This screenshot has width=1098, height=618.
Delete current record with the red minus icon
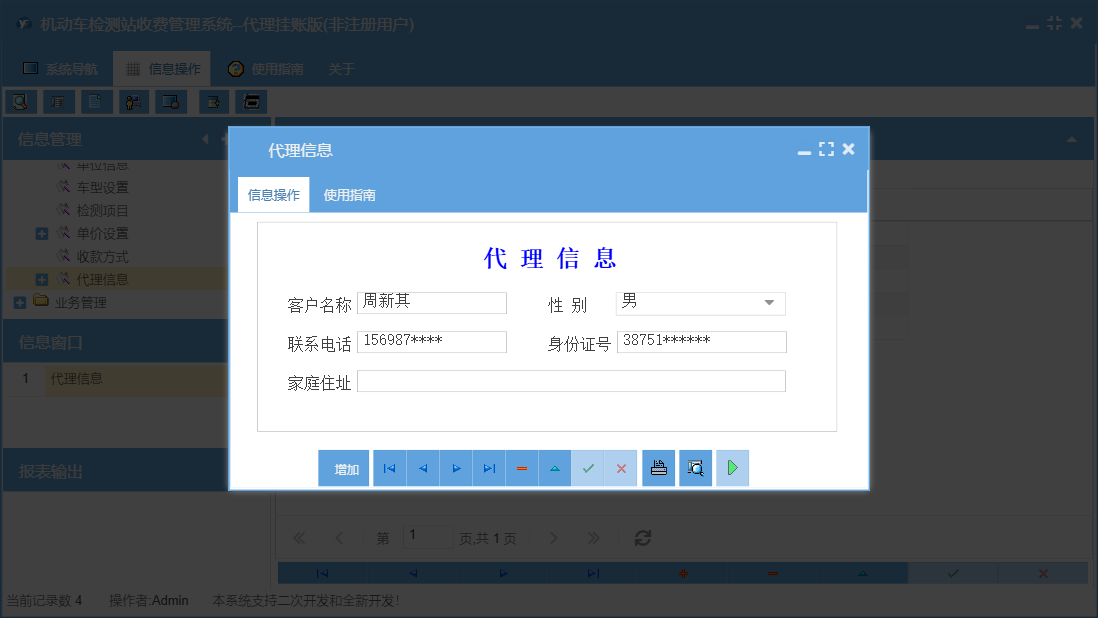(x=521, y=468)
